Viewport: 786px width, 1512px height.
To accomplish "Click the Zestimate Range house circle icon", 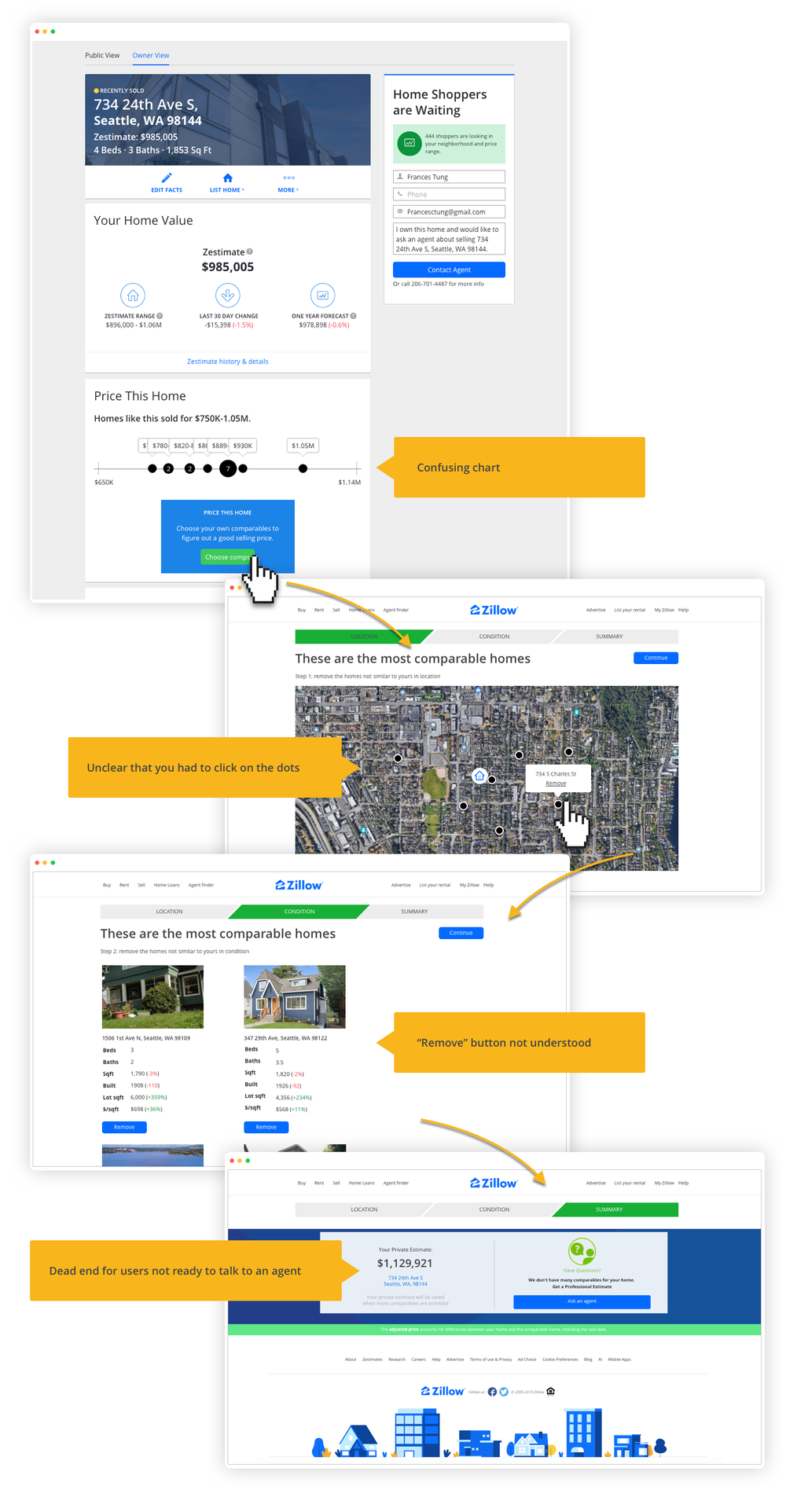I will [x=133, y=295].
